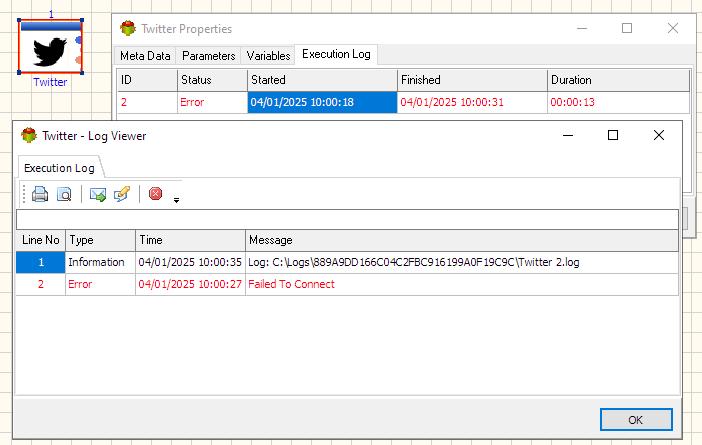Select line number 2 cell
Image resolution: width=702 pixels, height=445 pixels.
(41, 284)
